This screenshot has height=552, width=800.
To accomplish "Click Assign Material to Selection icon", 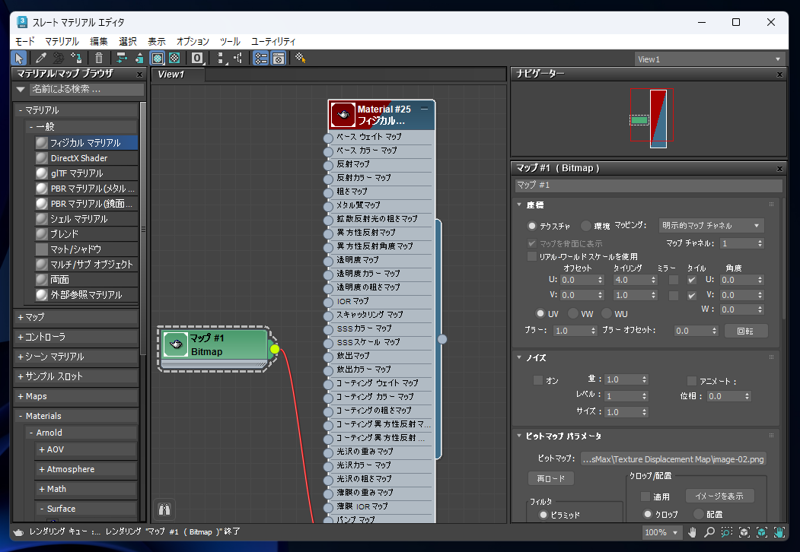I will pos(77,58).
